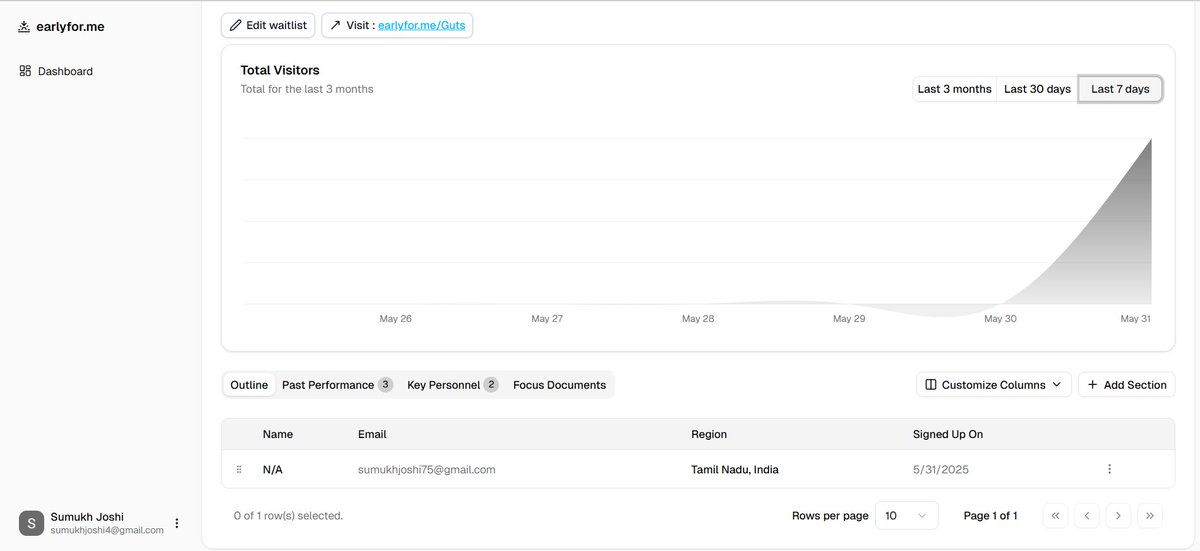Screen dimensions: 1200x551
Task: Go to the previous page of results
Action: tap(1086, 516)
